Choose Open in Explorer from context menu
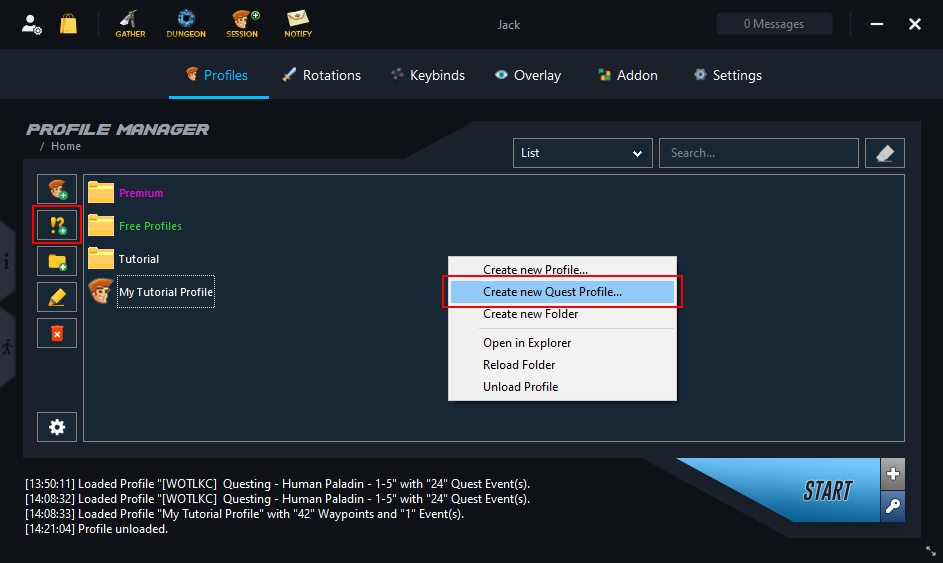 click(x=527, y=343)
